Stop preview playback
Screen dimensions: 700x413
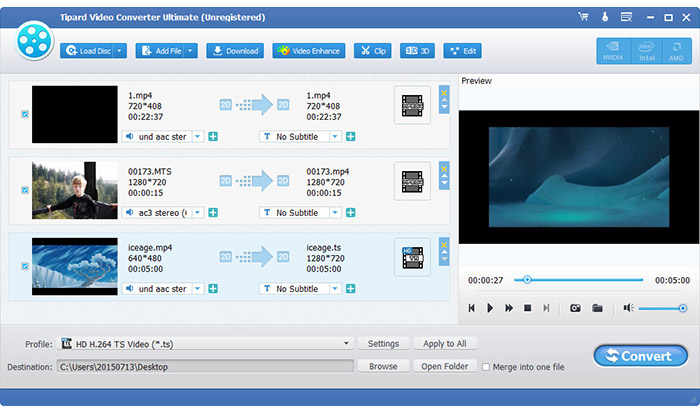(x=528, y=308)
